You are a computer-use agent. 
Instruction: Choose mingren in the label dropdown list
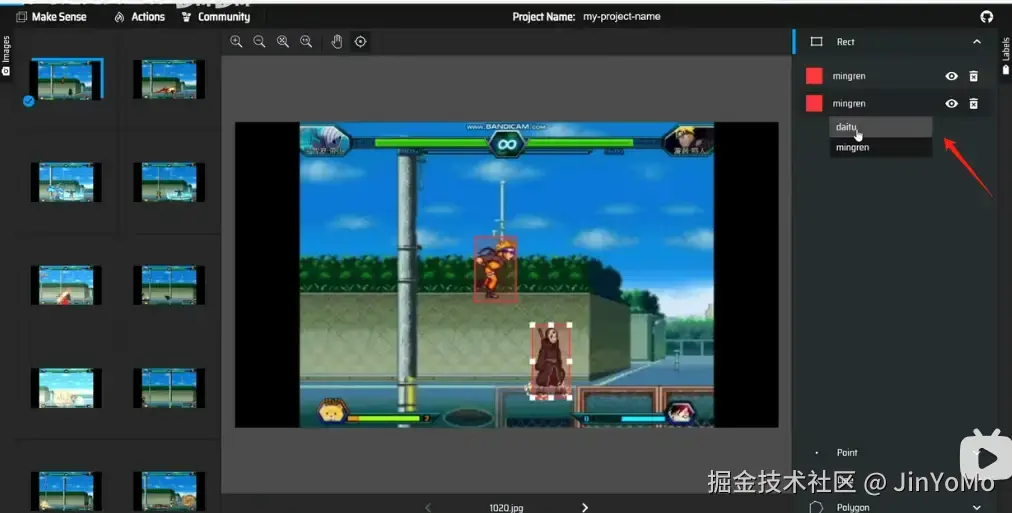click(x=880, y=147)
